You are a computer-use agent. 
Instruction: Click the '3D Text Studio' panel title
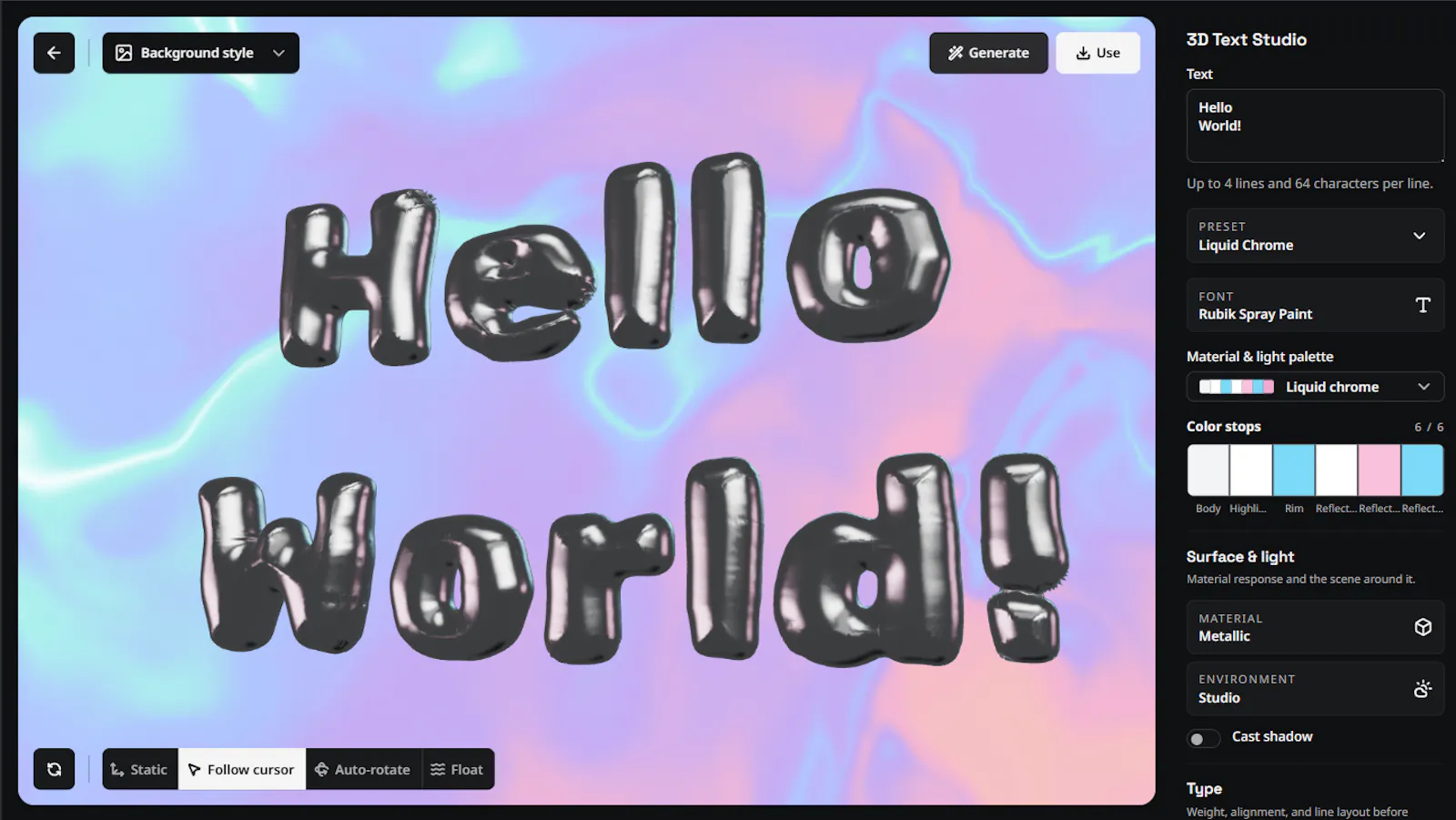1247,39
